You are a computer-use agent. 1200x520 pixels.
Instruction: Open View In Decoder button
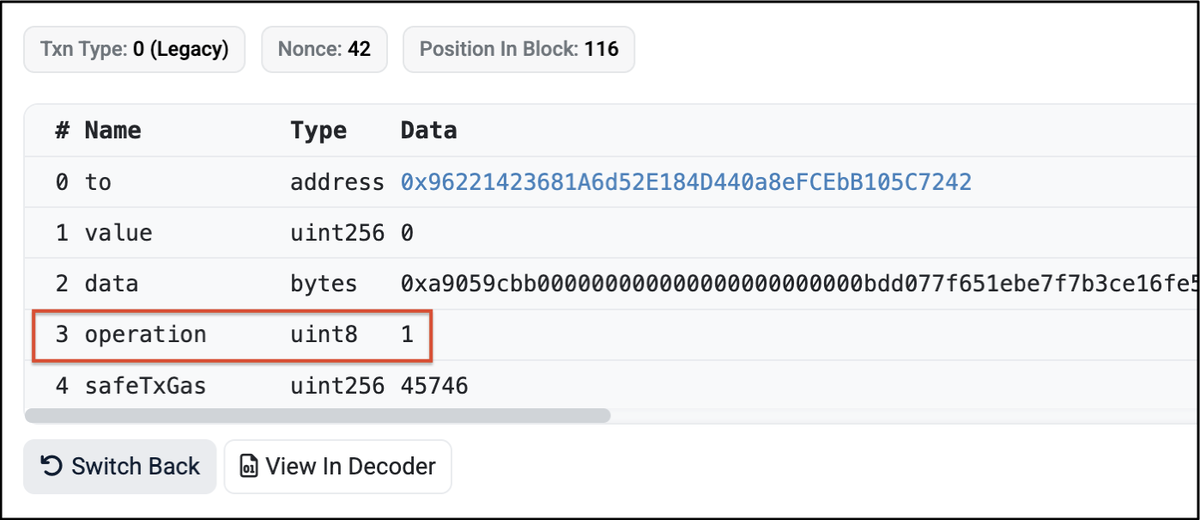(338, 467)
